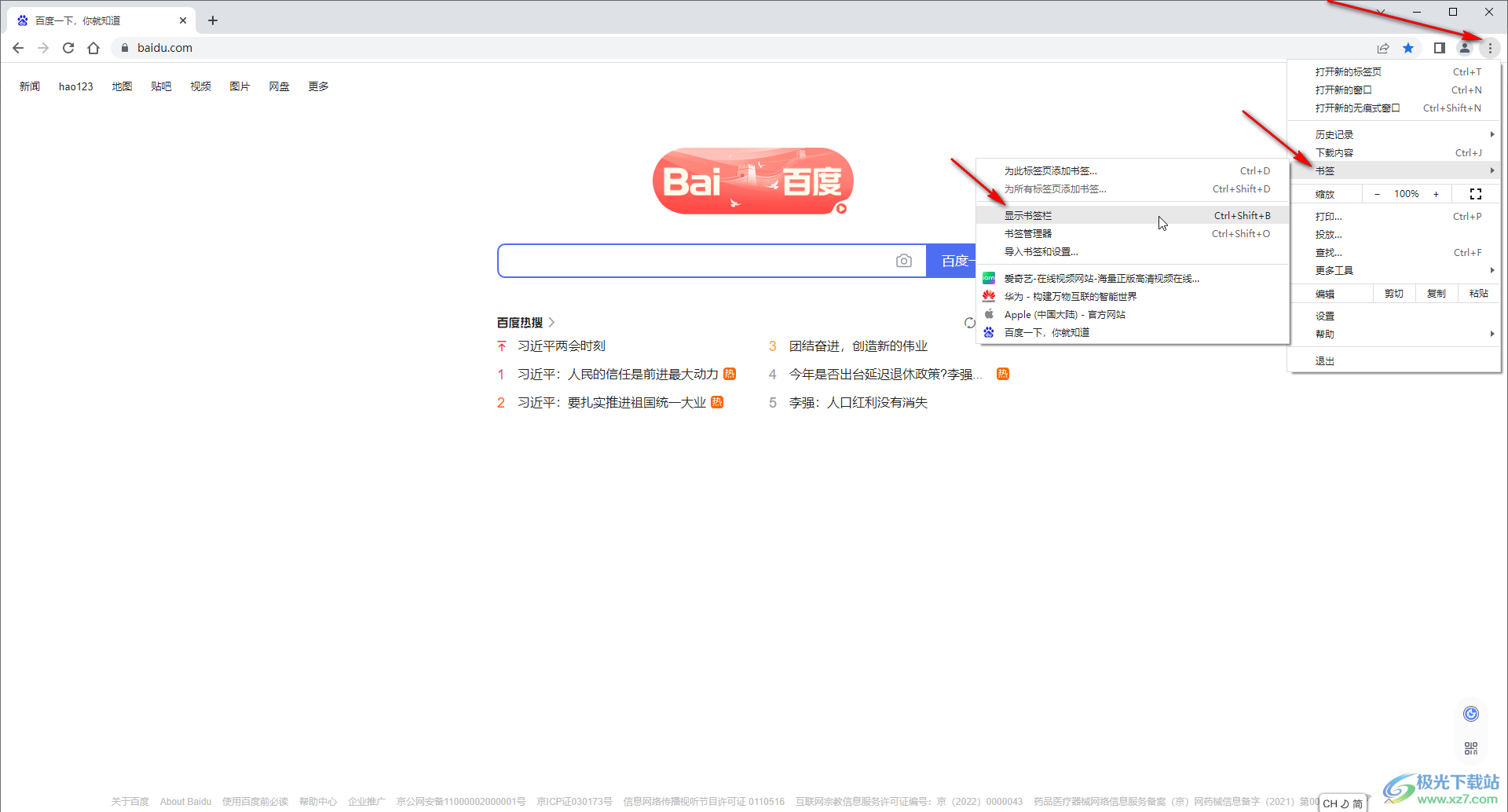Choose 为此标签页添加书签 in submenu

point(1133,170)
